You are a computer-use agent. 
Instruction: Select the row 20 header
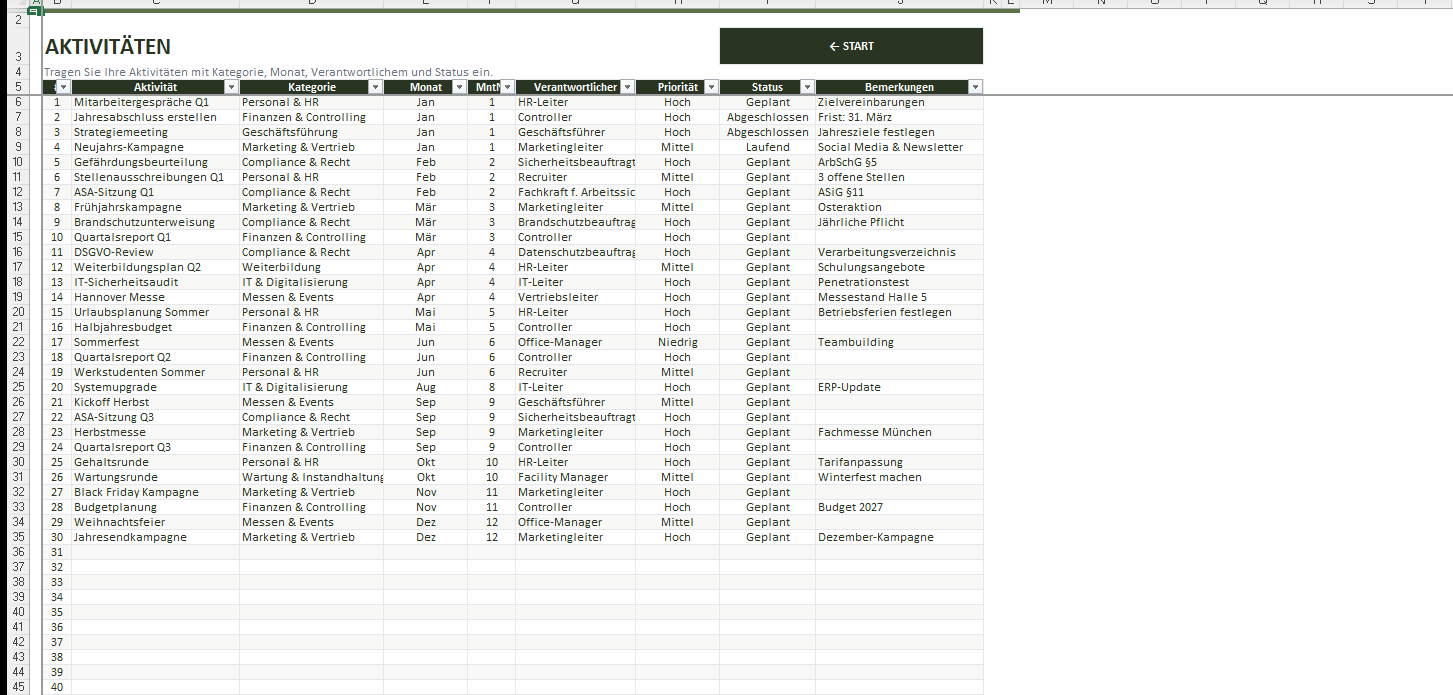tap(19, 312)
